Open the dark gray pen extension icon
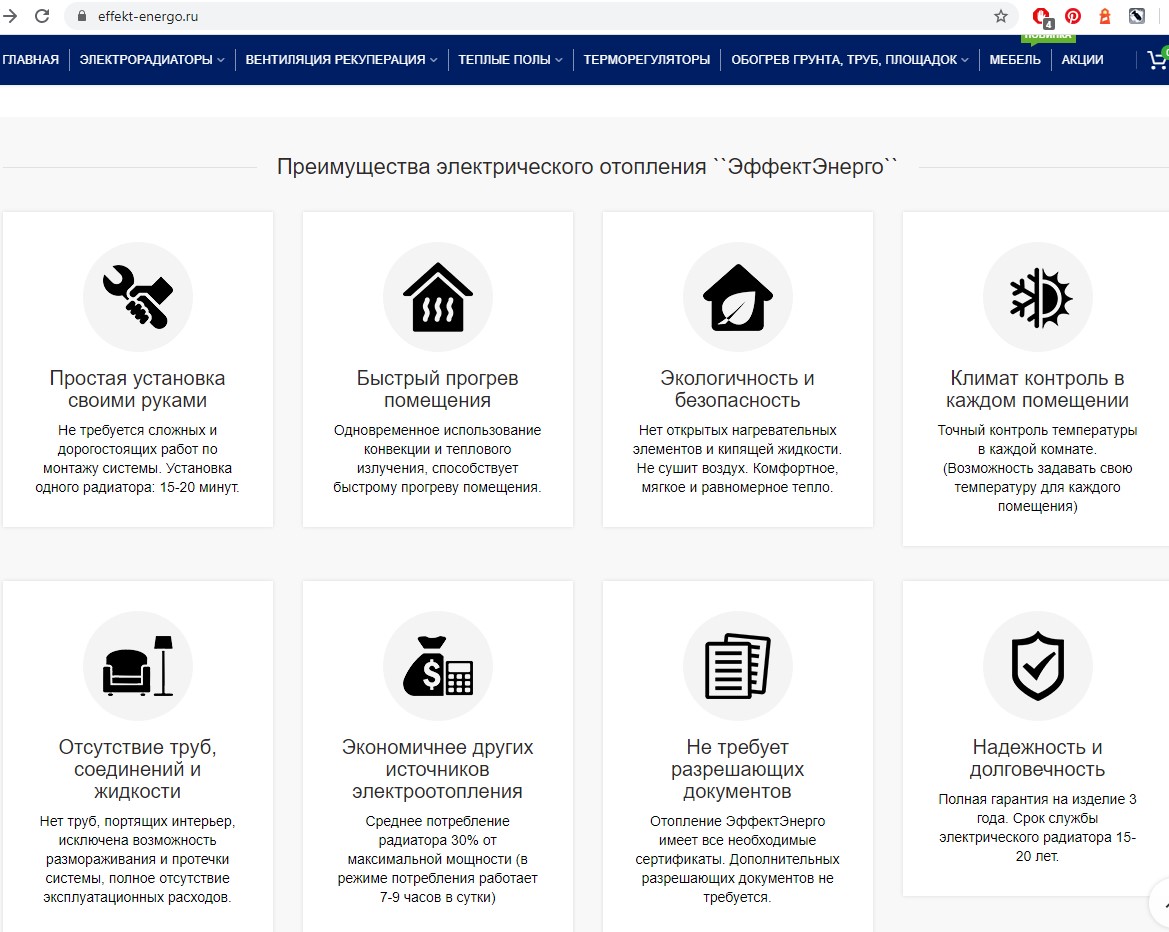The width and height of the screenshot is (1169, 932). pos(1137,16)
